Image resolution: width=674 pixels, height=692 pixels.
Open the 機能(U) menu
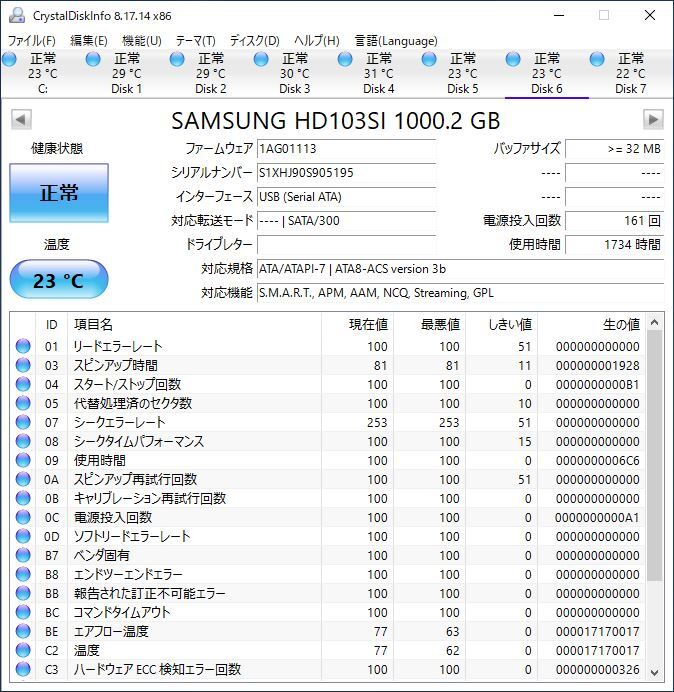142,41
